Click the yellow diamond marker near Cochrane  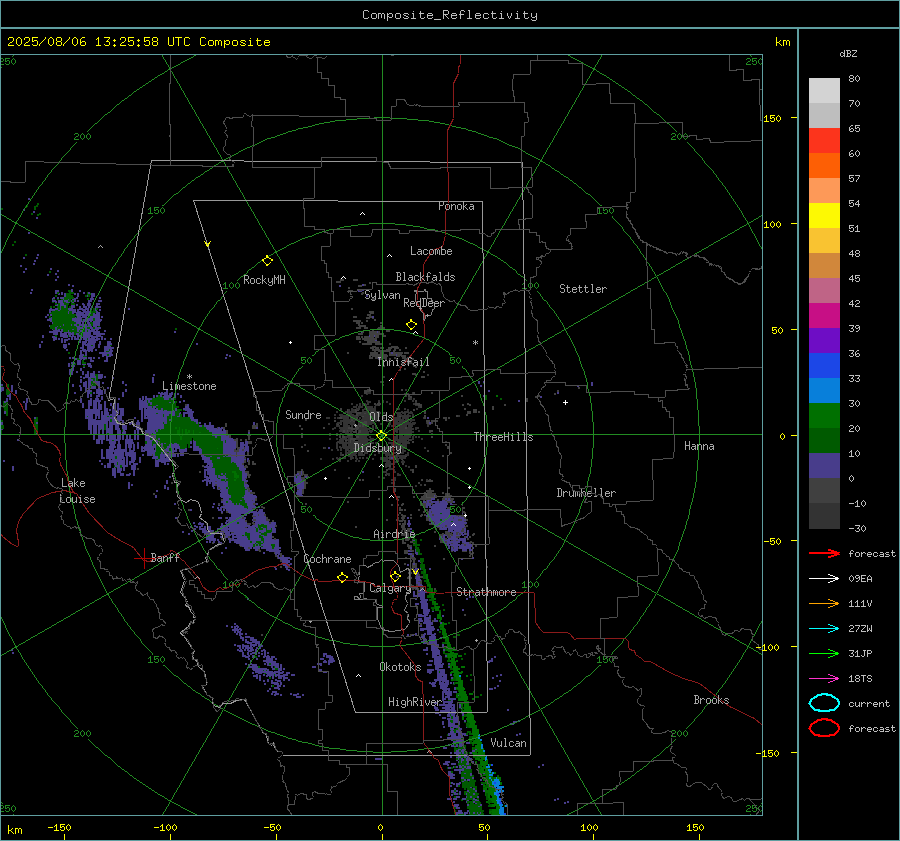pos(343,578)
